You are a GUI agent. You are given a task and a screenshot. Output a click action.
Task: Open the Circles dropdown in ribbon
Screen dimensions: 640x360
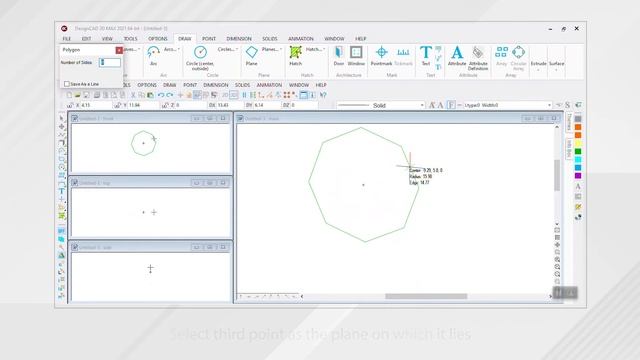coord(228,49)
